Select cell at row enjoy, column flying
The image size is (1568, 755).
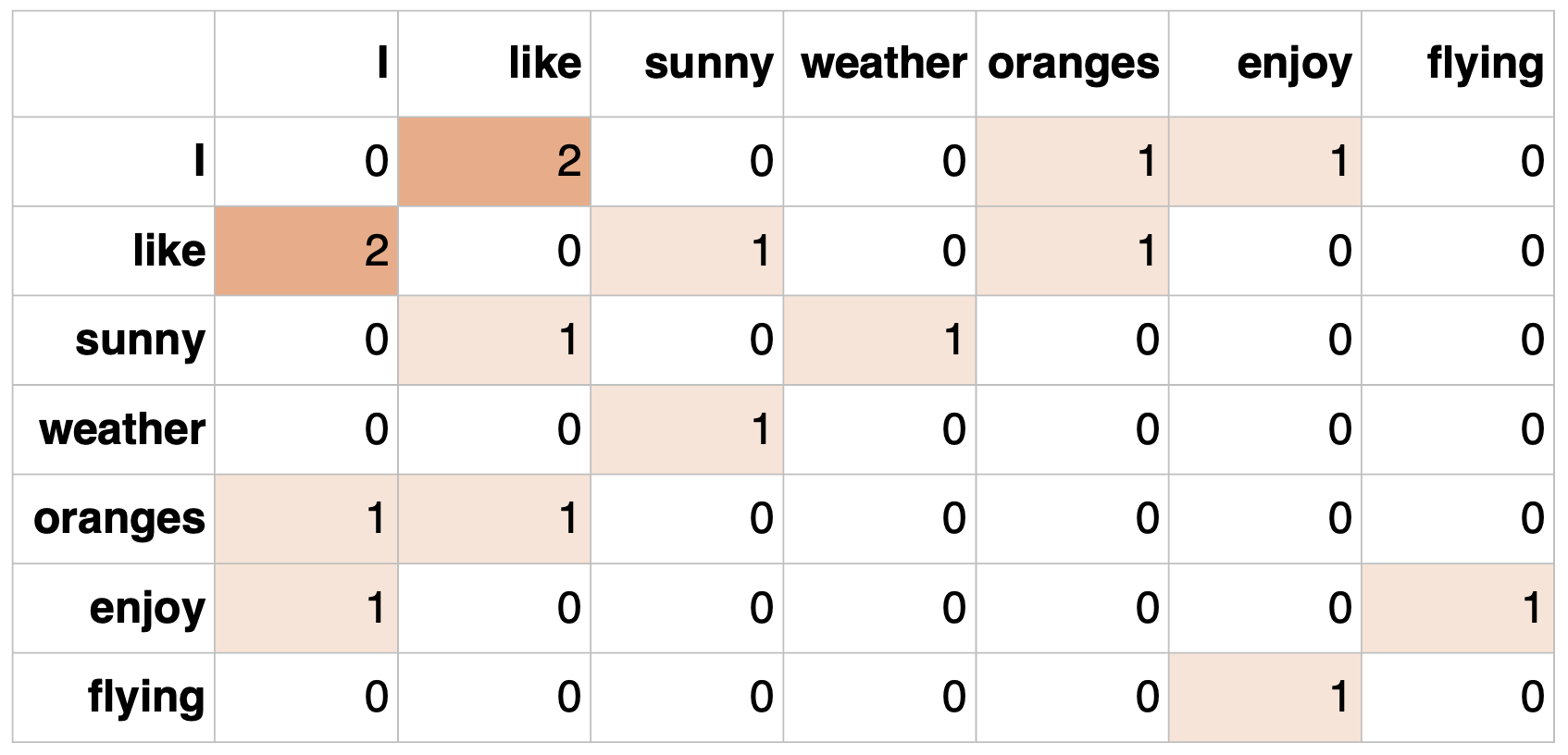tap(1457, 608)
